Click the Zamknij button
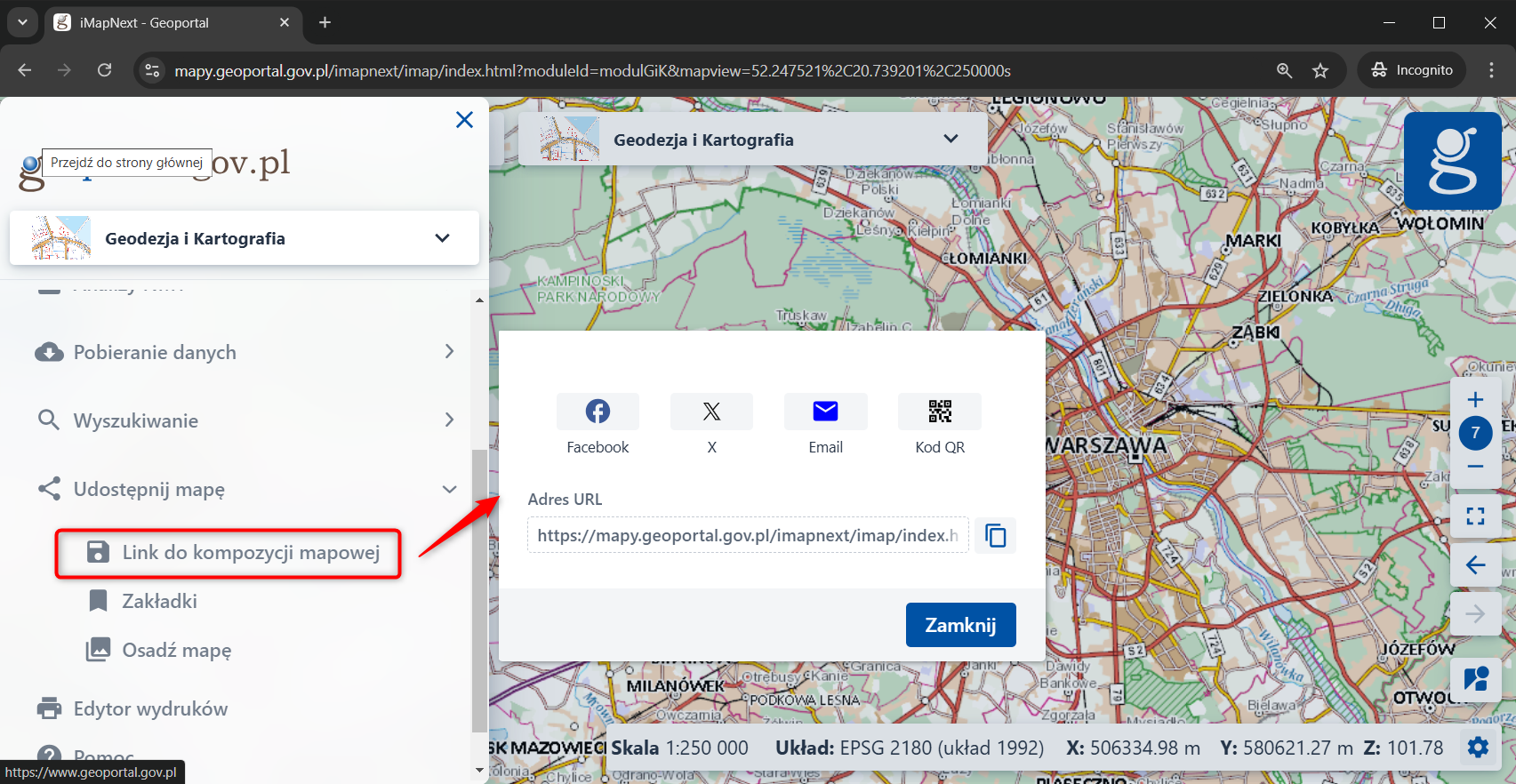1516x784 pixels. click(x=960, y=625)
